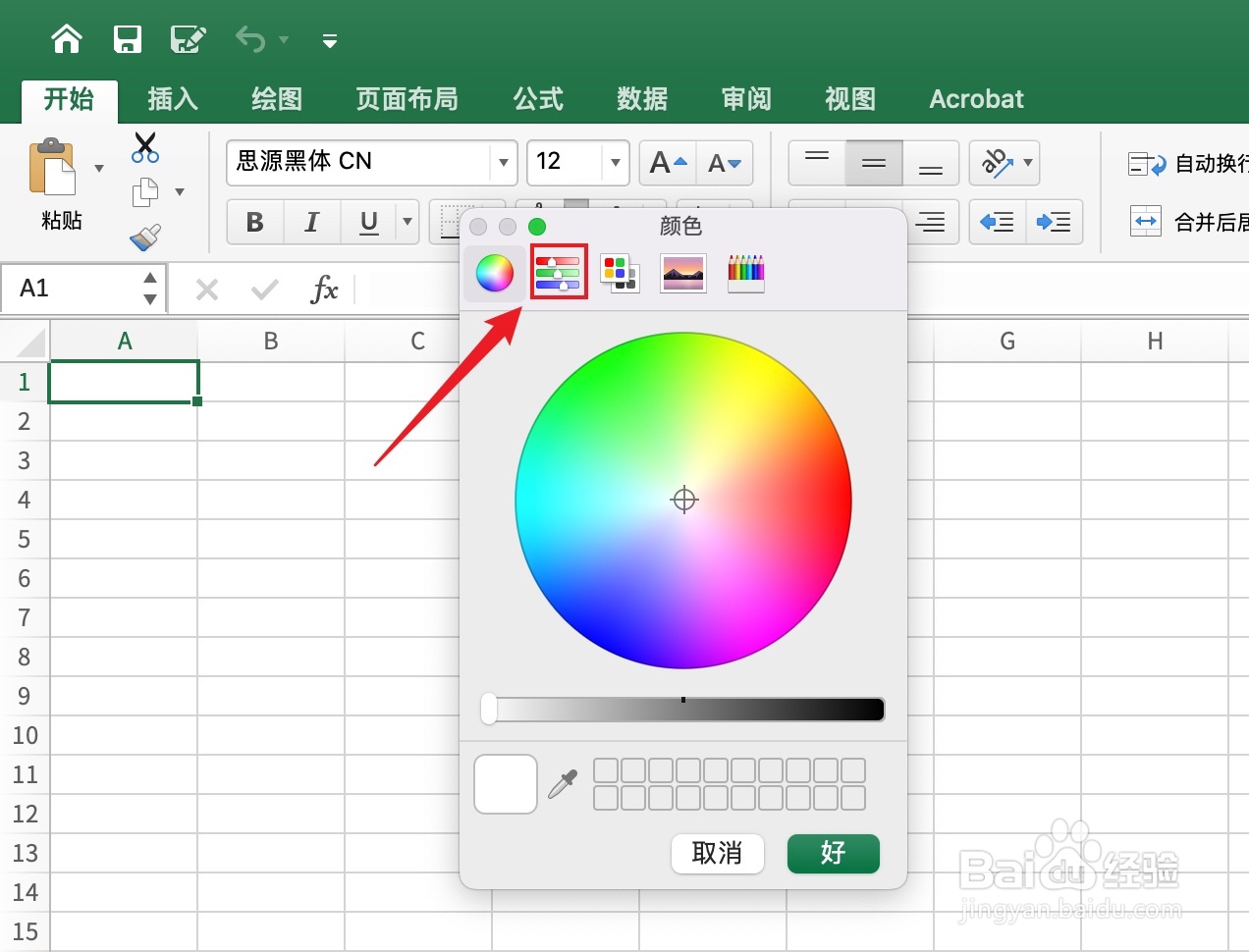Open the 绘图 tab
Image resolution: width=1249 pixels, height=952 pixels.
click(277, 99)
